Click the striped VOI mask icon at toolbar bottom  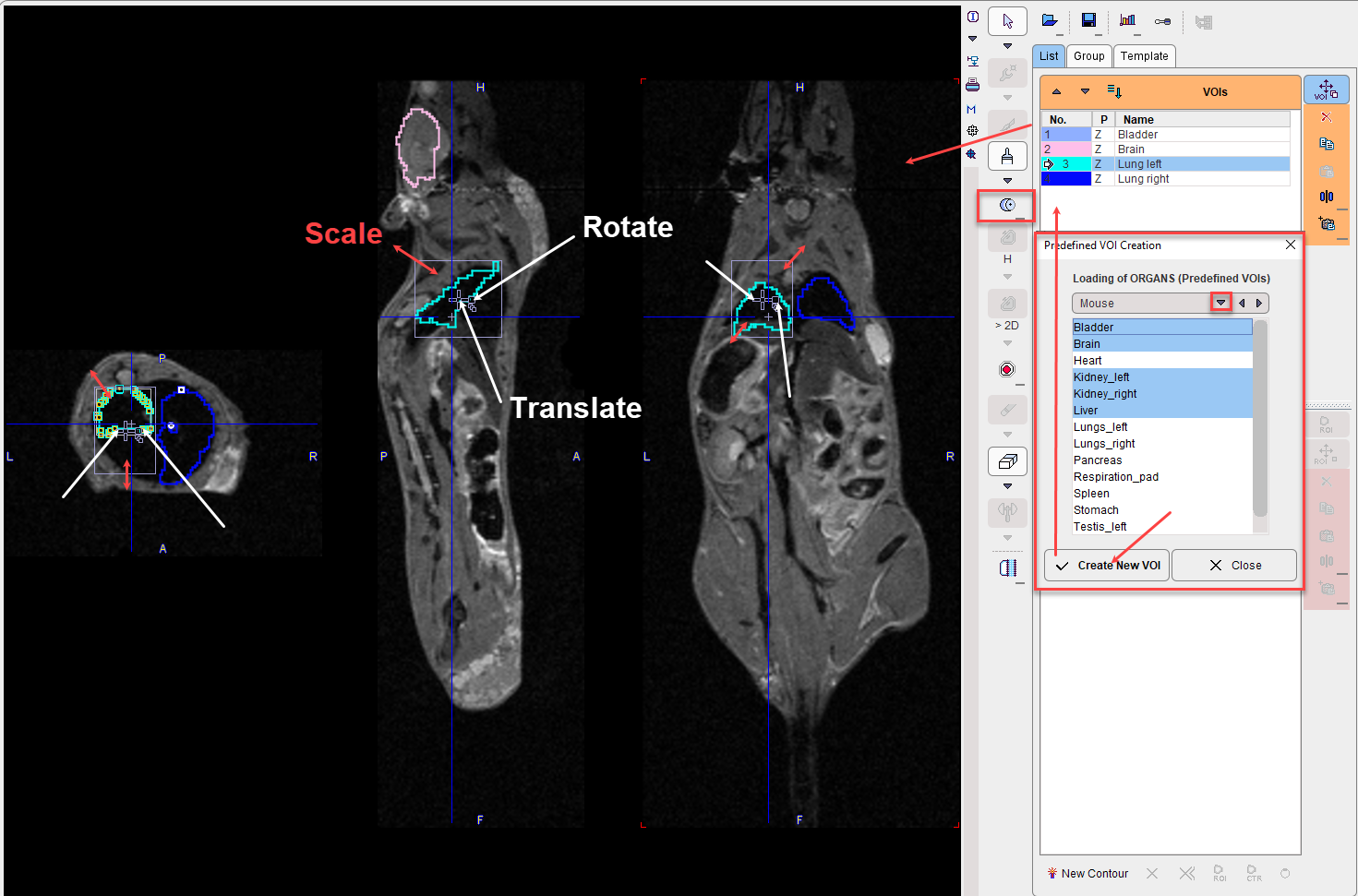pos(1007,567)
